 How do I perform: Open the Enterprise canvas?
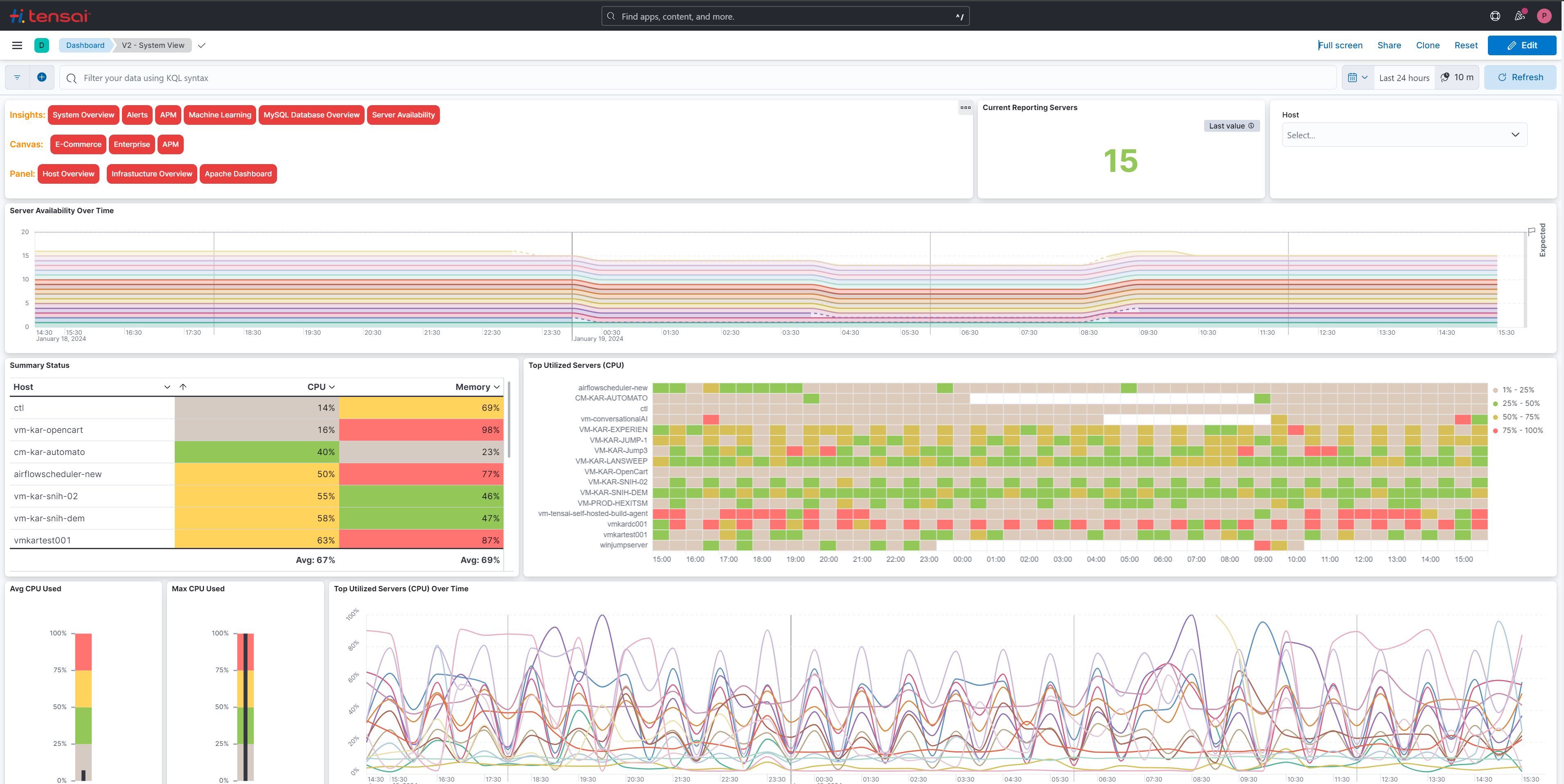[x=132, y=144]
